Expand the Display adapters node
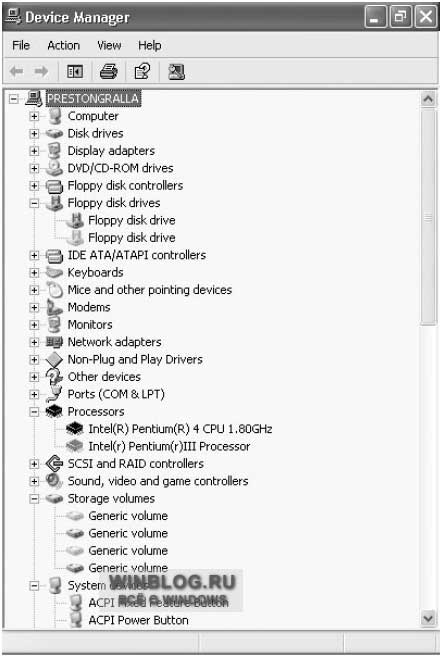Screen dimensions: 440x657 pyautogui.click(x=34, y=151)
